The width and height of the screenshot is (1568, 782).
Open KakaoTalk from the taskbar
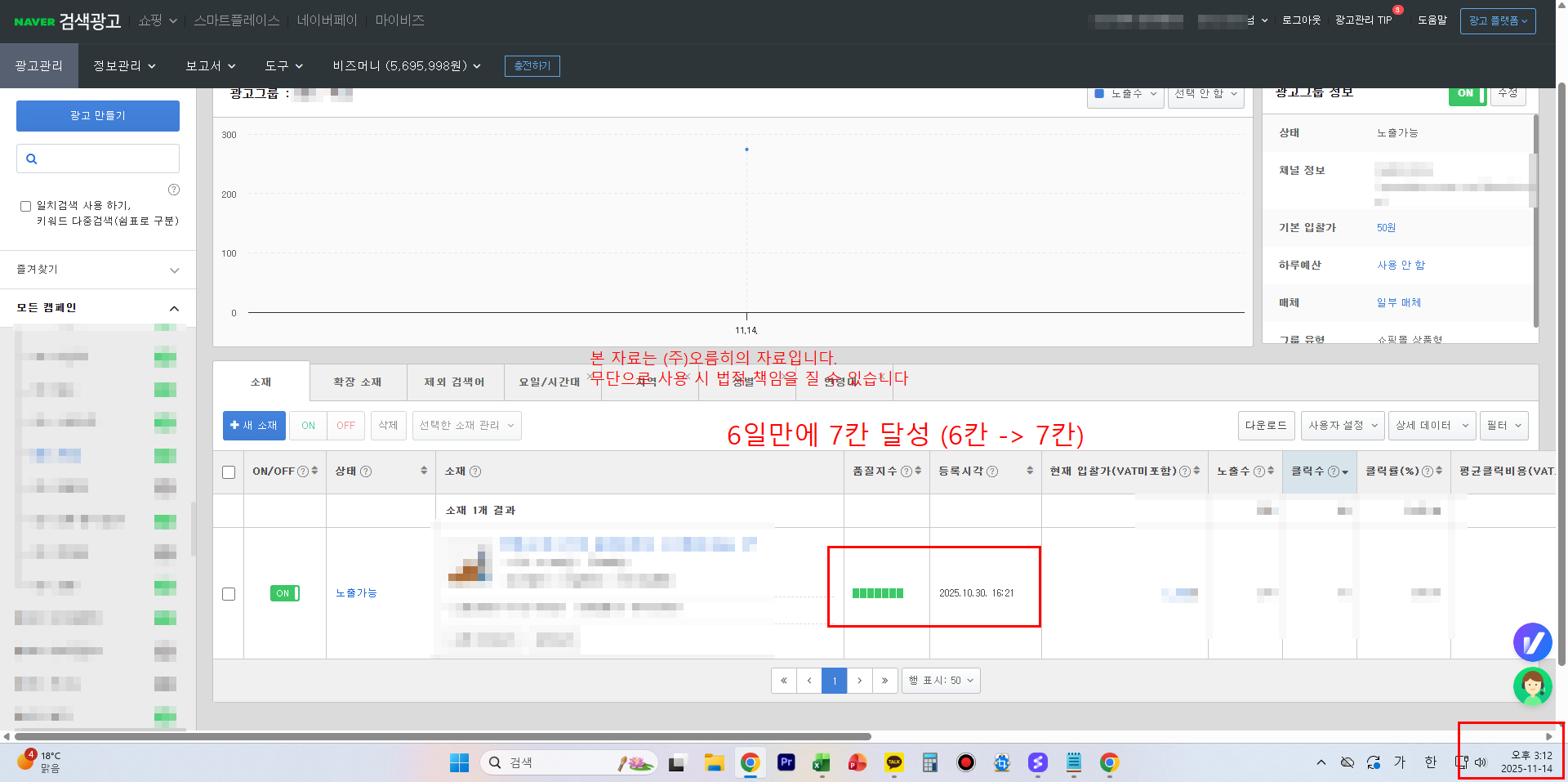click(x=893, y=762)
